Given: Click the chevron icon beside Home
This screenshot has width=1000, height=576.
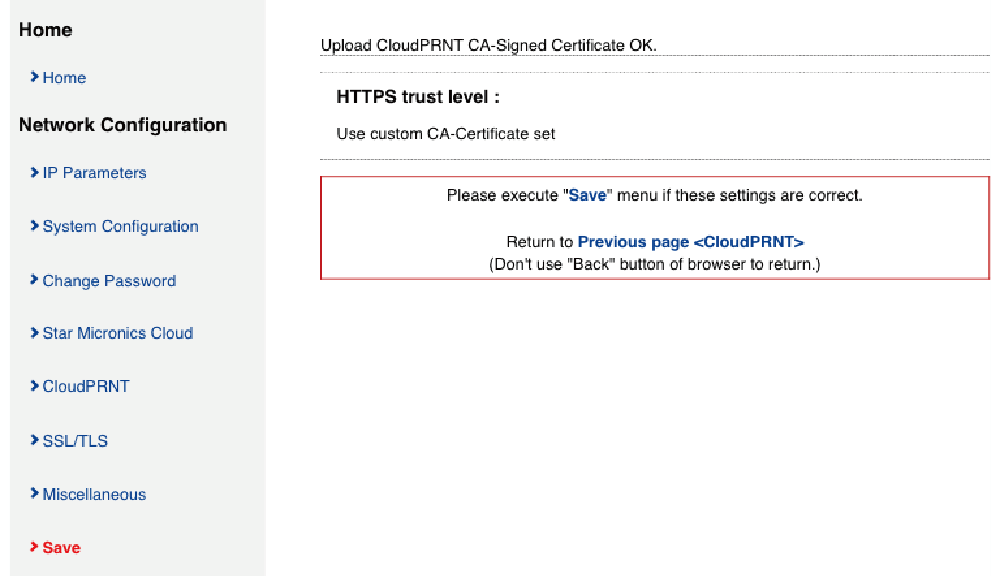Looking at the screenshot, I should [34, 77].
